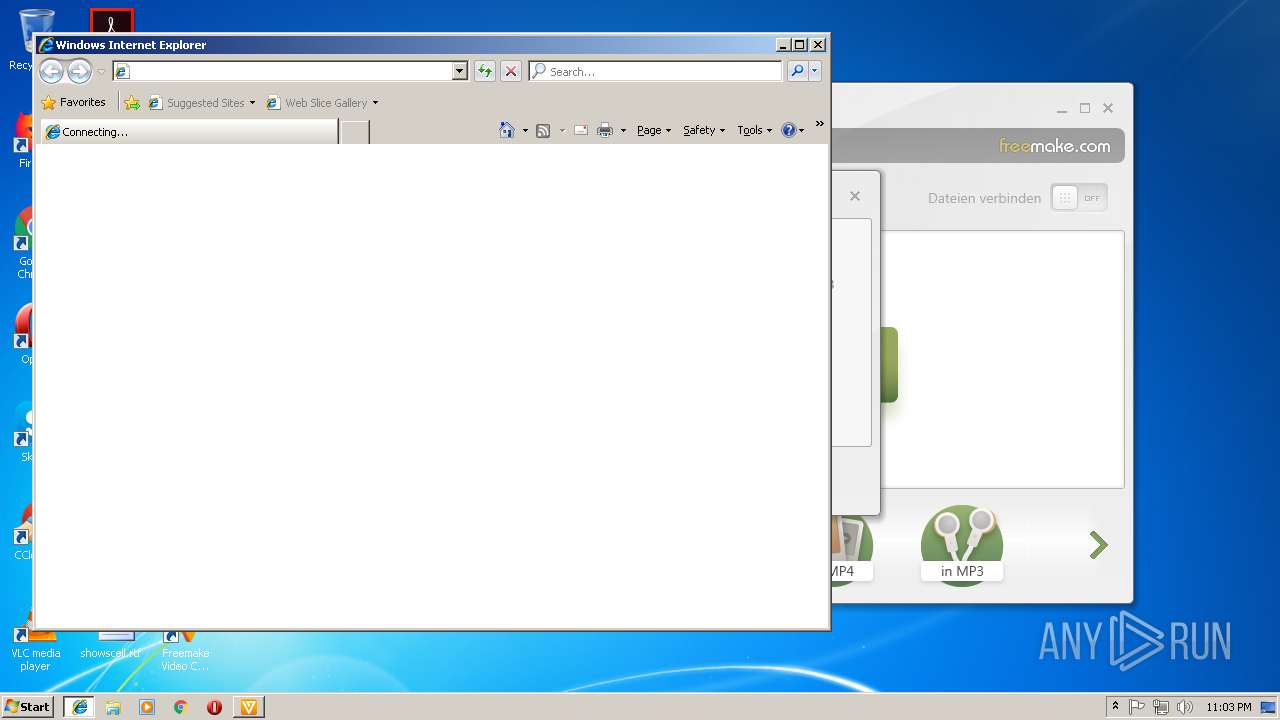Switch to Freemake taskbar button
The image size is (1280, 720).
pos(249,707)
